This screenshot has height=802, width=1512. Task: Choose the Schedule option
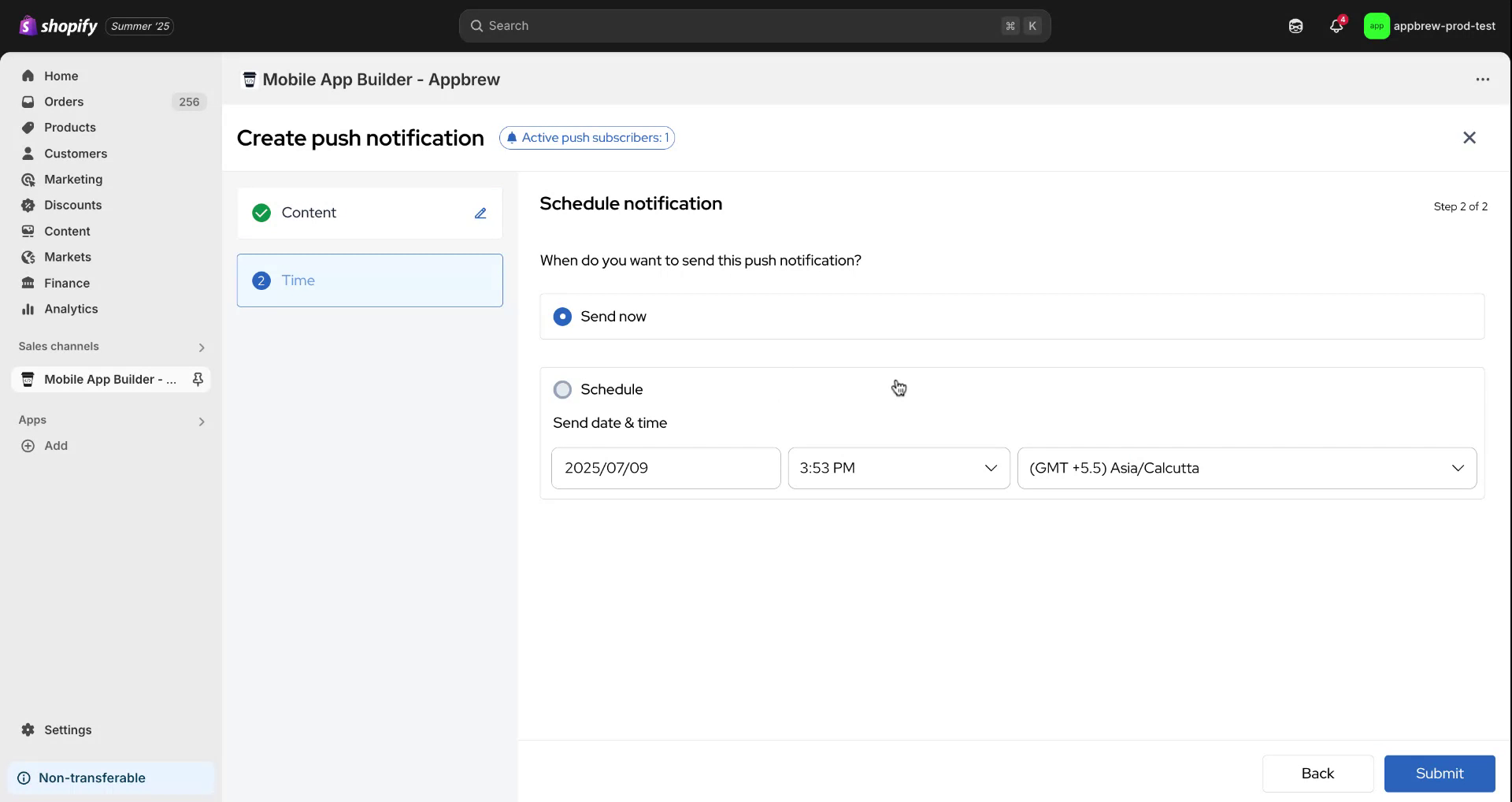(562, 389)
